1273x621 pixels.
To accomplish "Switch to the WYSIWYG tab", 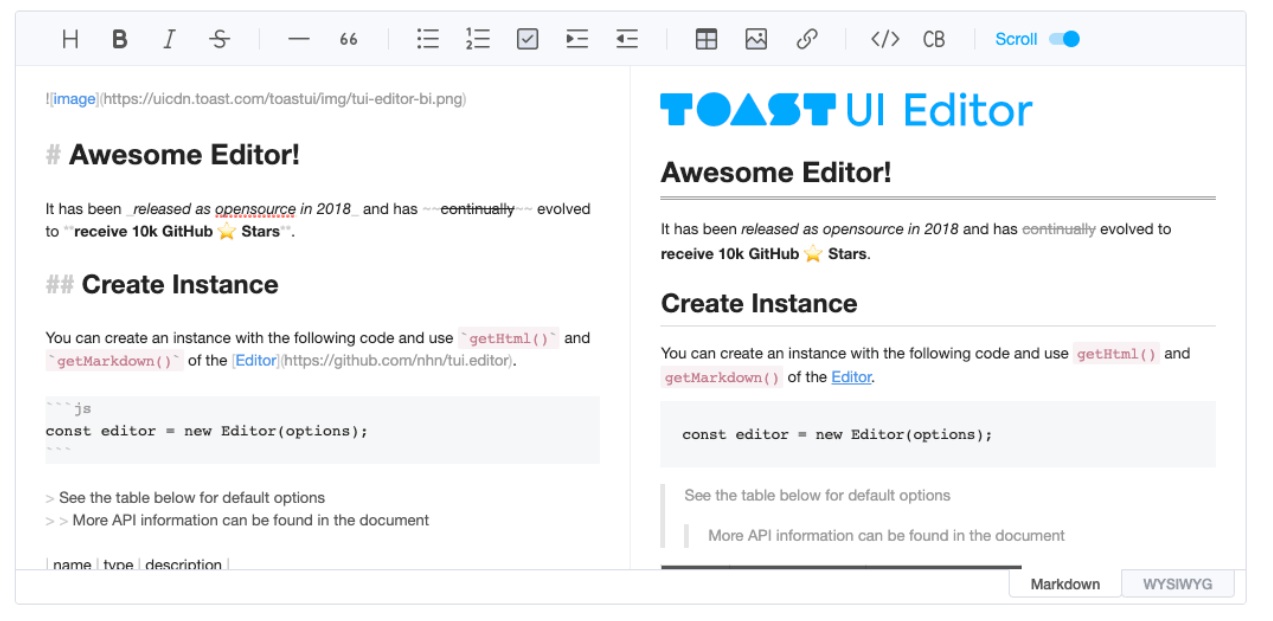I will tap(1177, 584).
